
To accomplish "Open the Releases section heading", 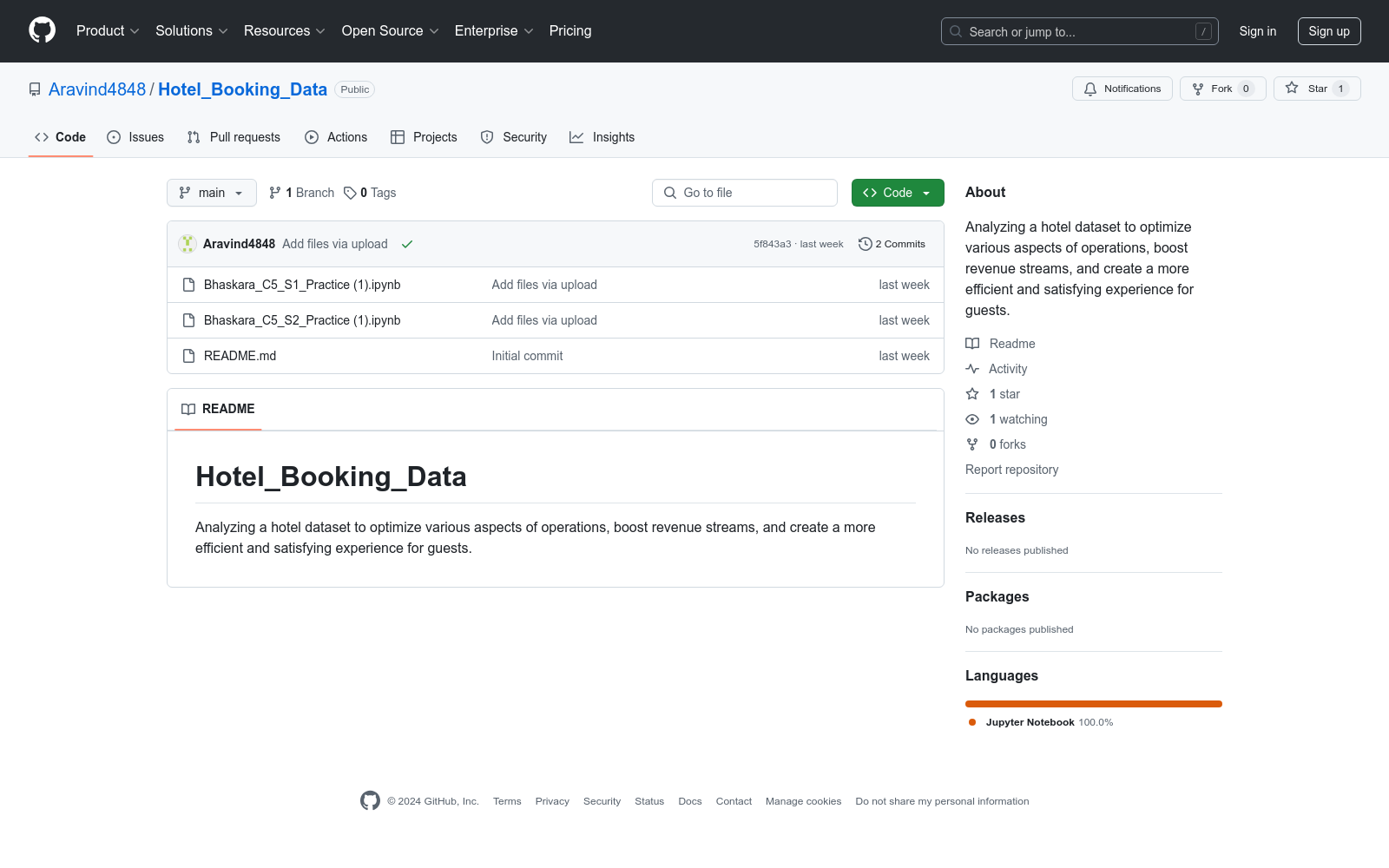I will tap(995, 517).
